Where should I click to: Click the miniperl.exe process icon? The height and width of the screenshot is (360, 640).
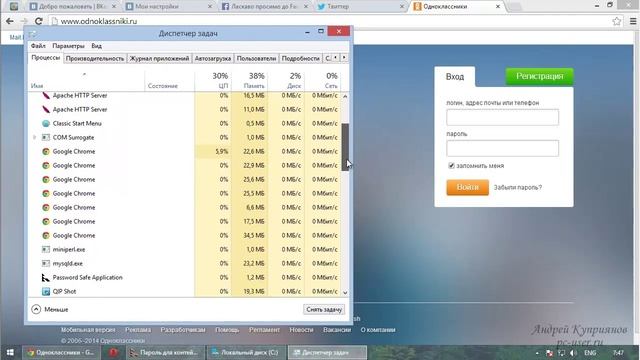(46, 249)
